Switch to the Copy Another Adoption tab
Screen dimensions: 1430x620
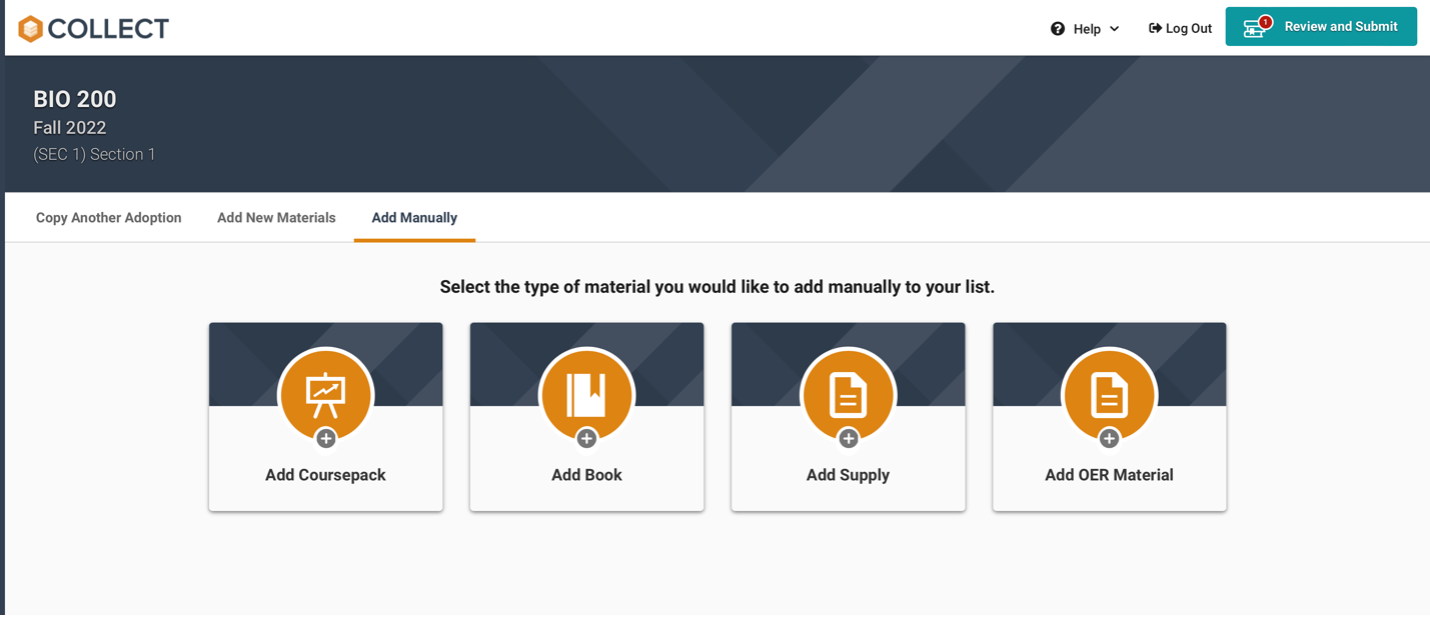pos(108,217)
